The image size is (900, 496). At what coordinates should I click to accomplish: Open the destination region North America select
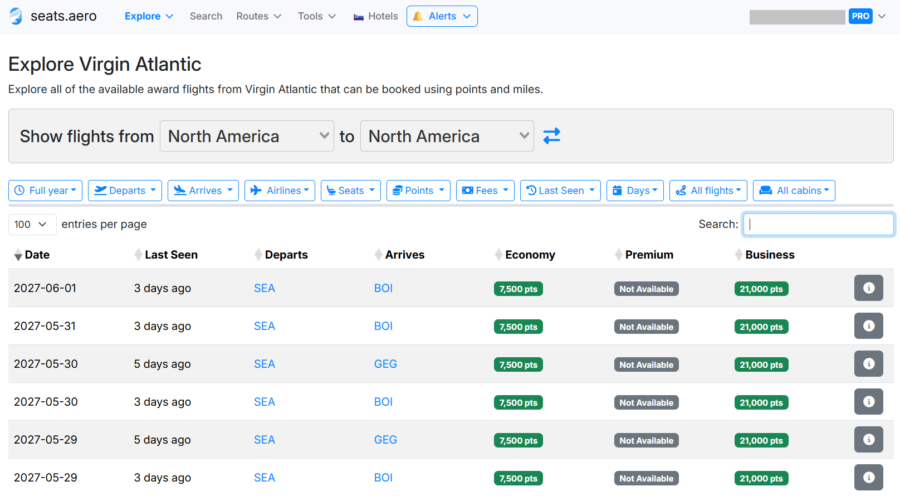tap(447, 136)
